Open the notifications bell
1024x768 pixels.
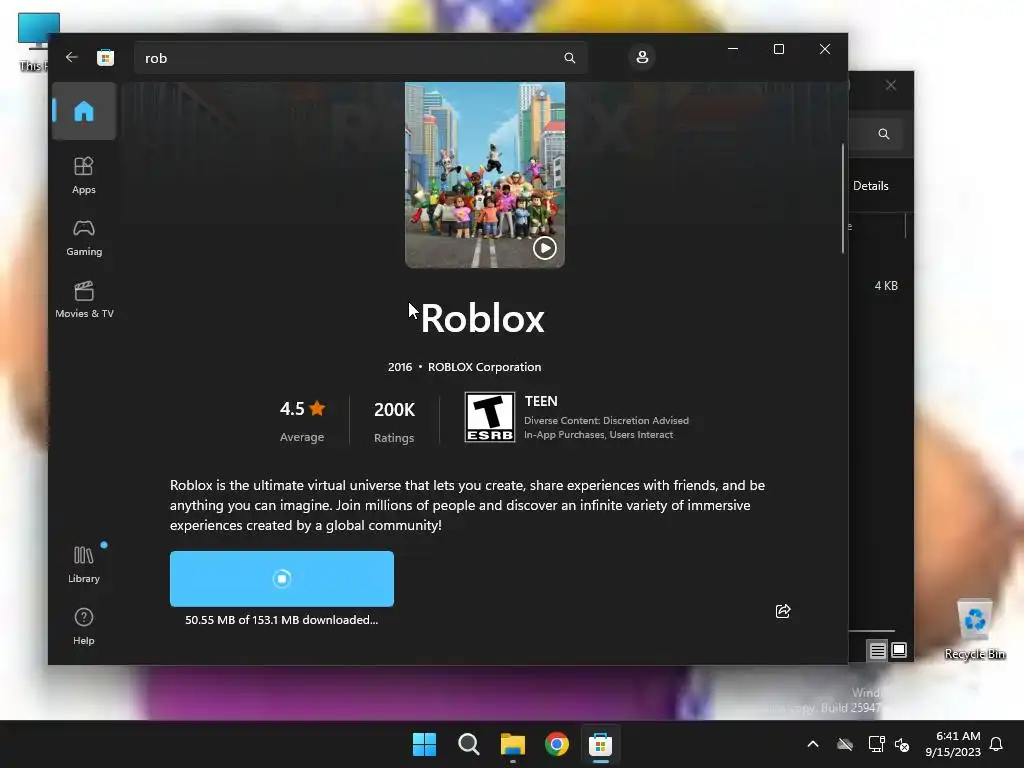click(997, 744)
